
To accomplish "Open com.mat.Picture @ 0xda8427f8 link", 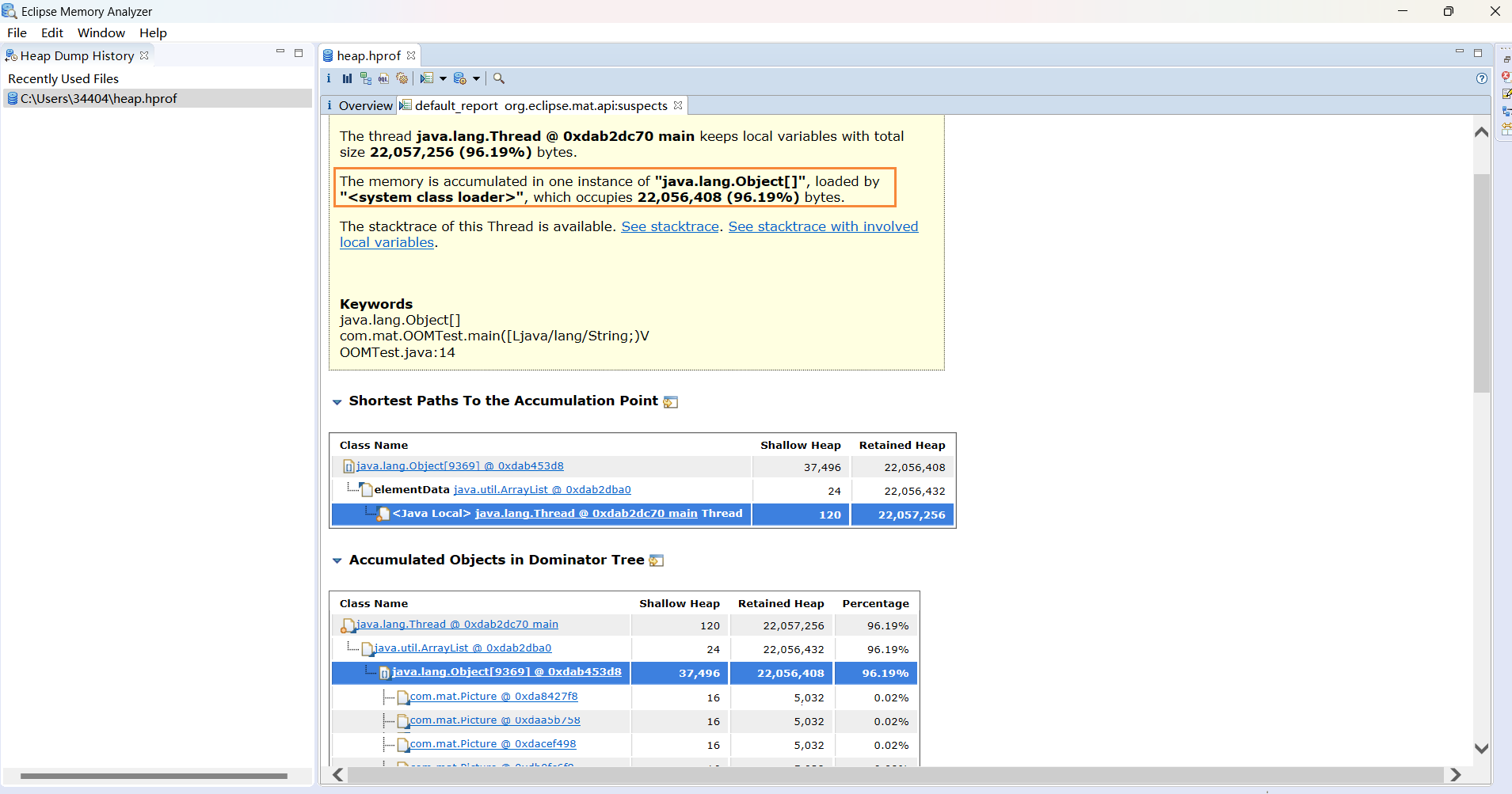I will coord(493,697).
